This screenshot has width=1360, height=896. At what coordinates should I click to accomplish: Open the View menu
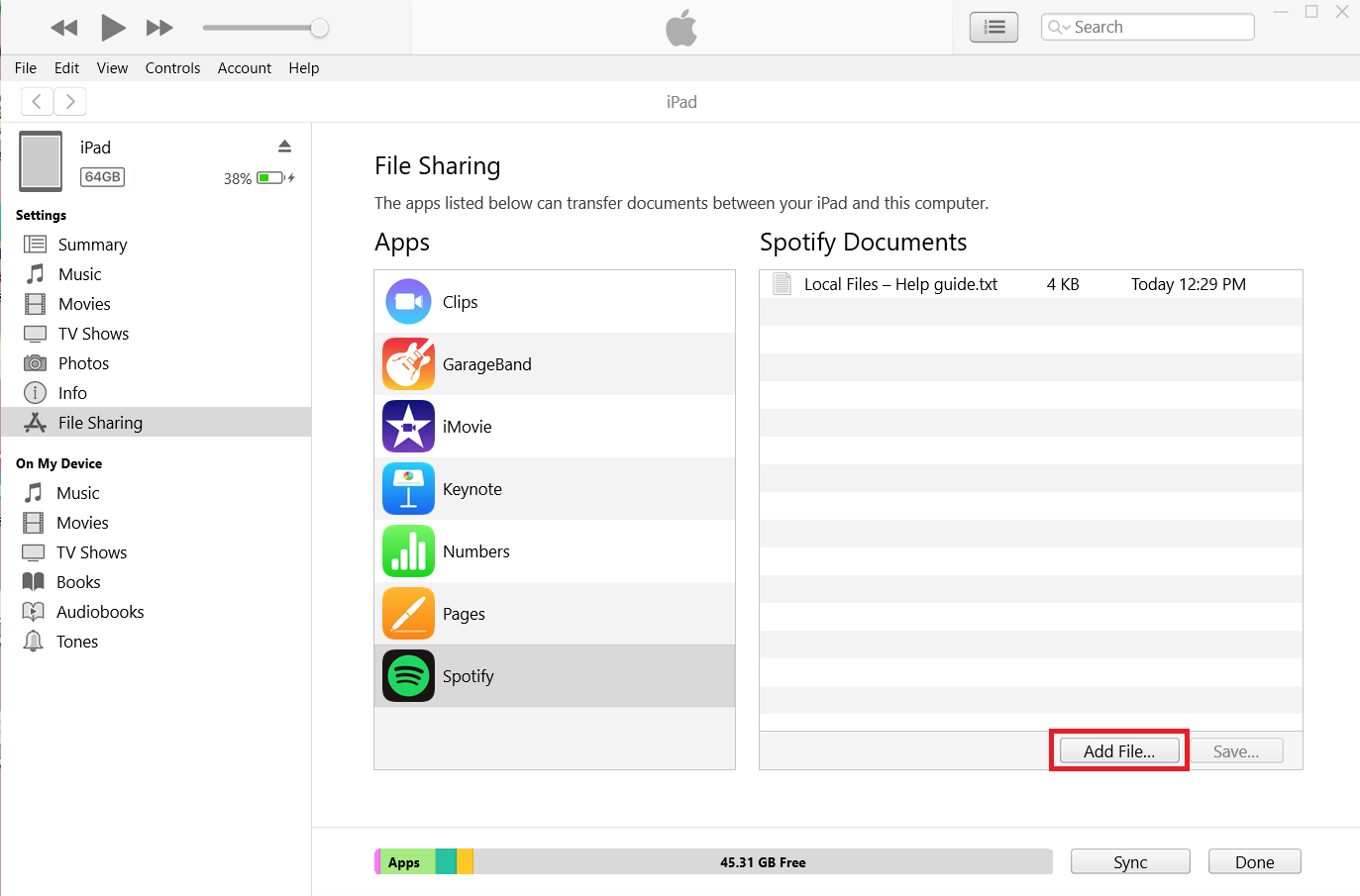[x=112, y=68]
